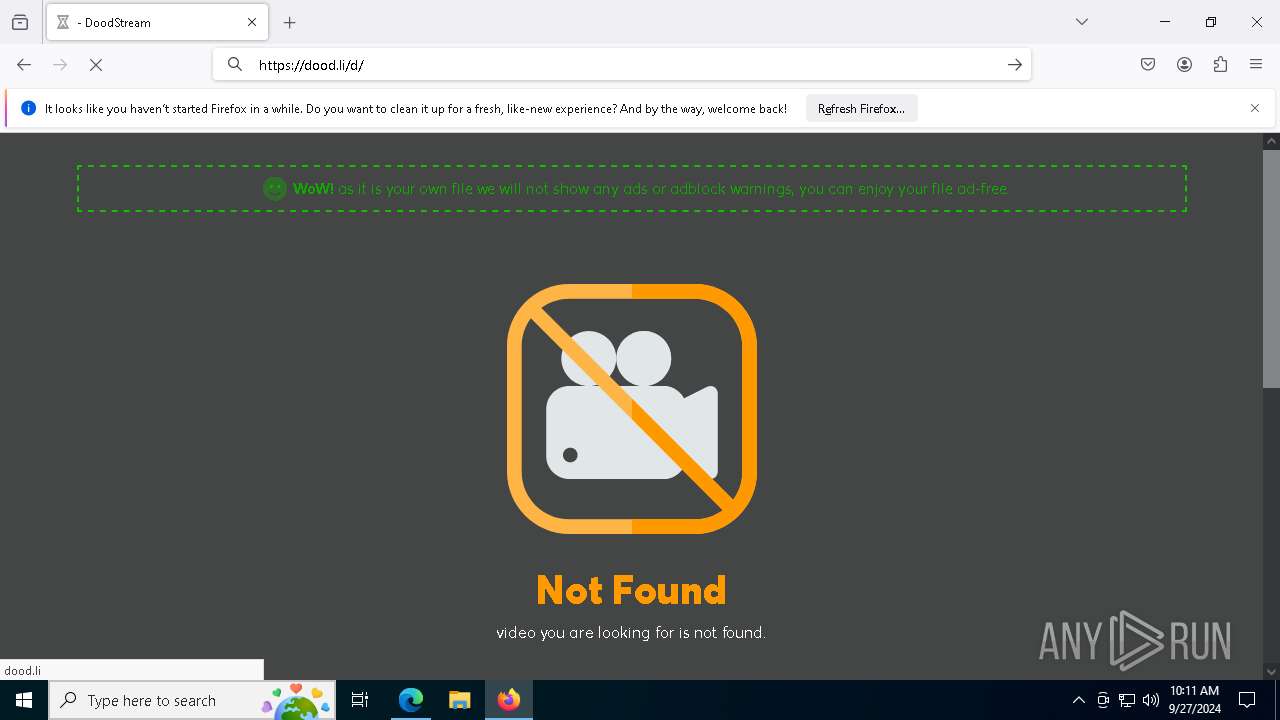Show hidden system tray icons
The height and width of the screenshot is (720, 1280).
click(x=1078, y=700)
